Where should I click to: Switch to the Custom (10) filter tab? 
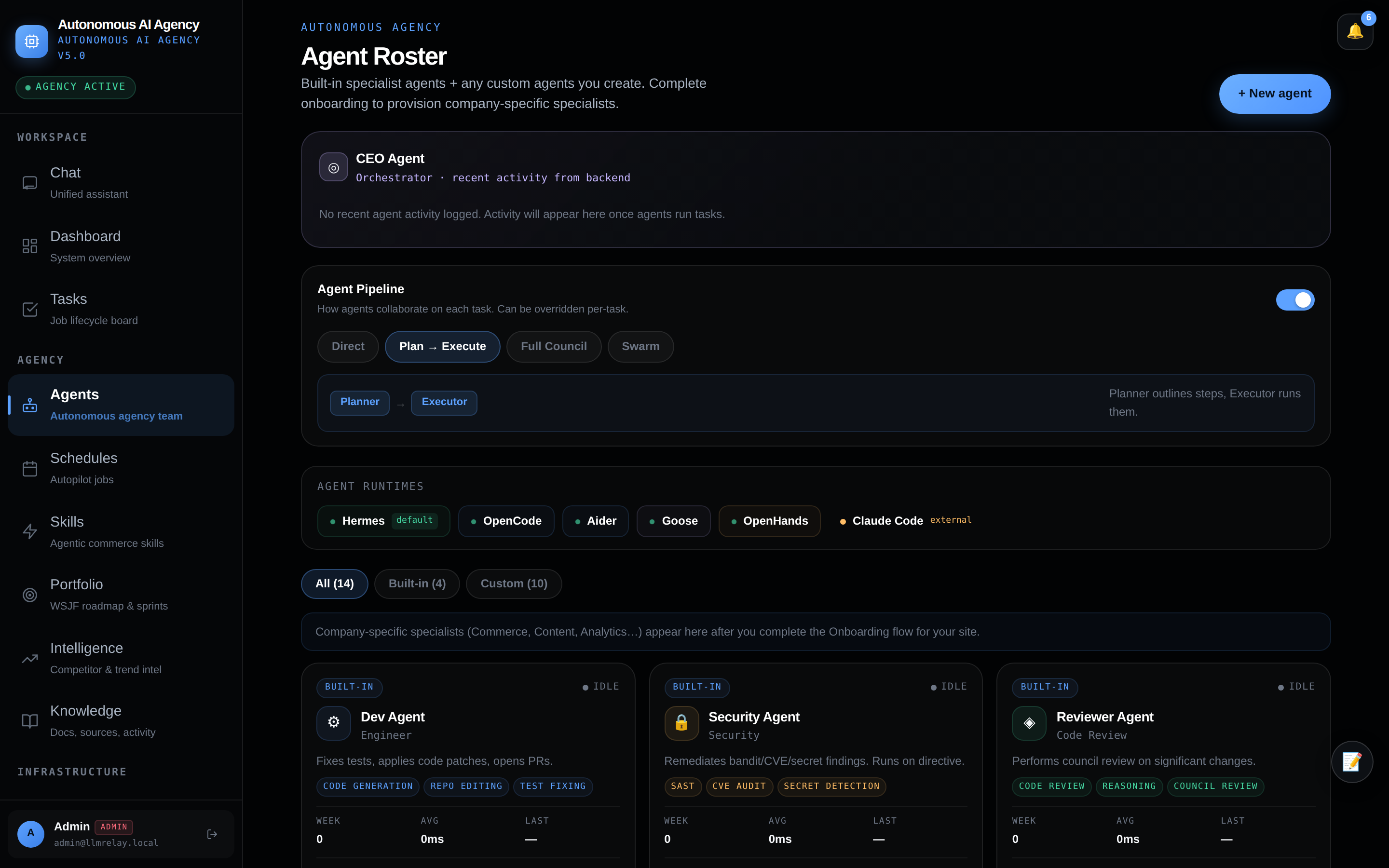[x=514, y=584]
